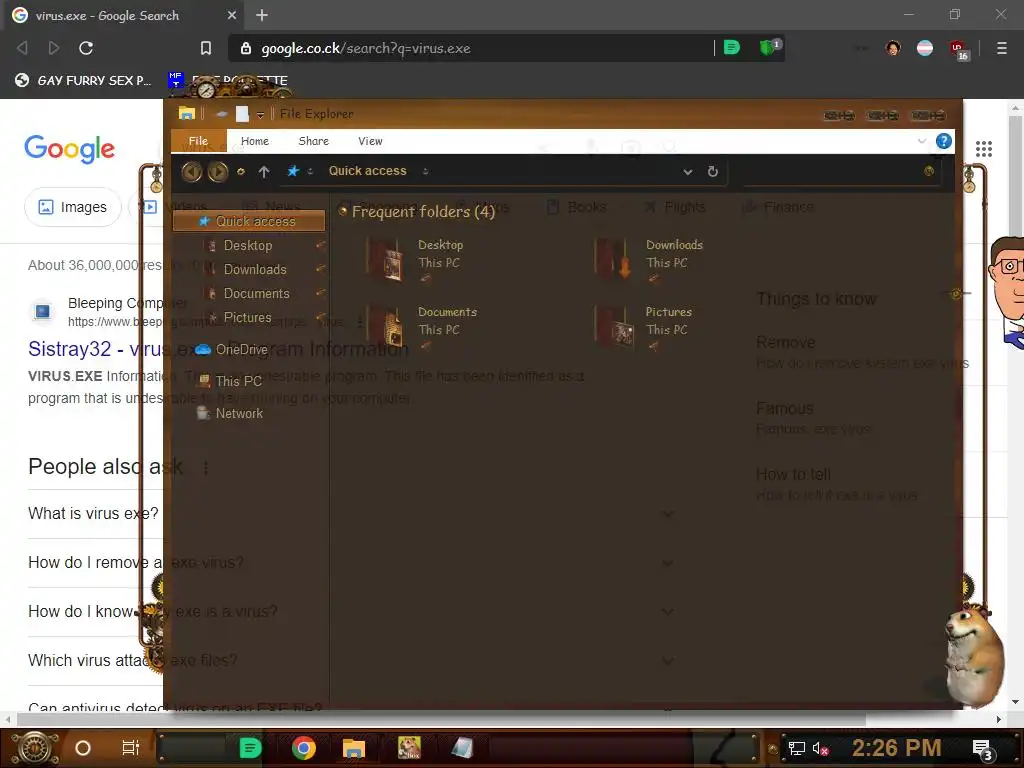Open Cortana circle on taskbar
This screenshot has height=768, width=1024.
click(83, 748)
